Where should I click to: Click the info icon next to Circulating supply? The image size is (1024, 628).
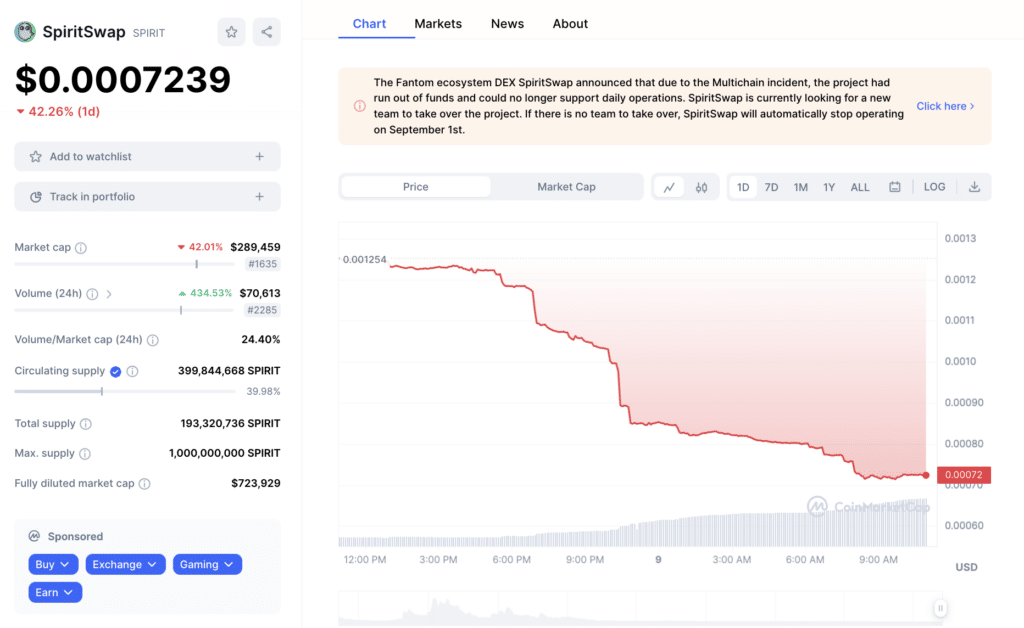pos(133,371)
